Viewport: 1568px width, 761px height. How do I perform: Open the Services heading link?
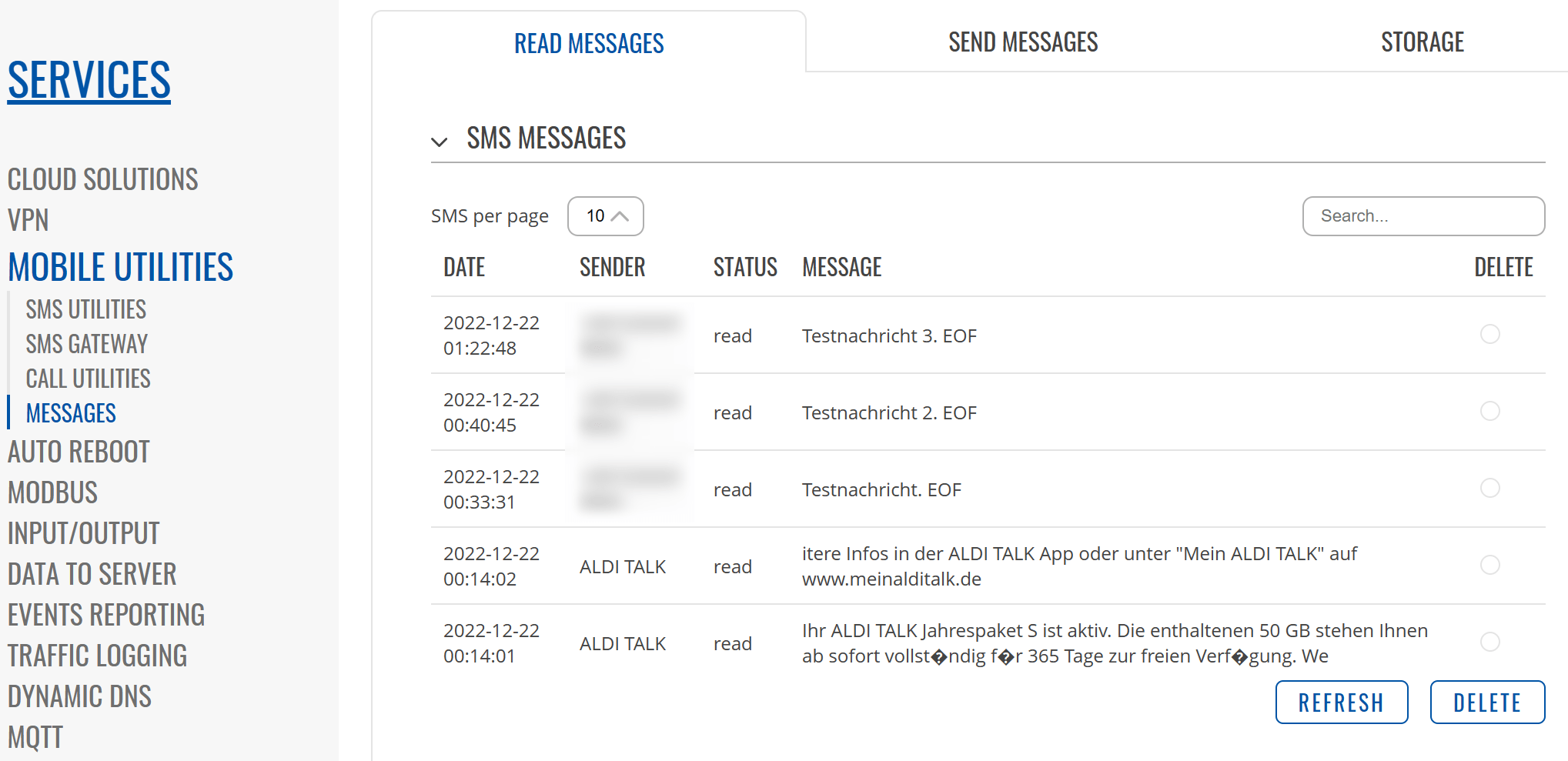(89, 80)
